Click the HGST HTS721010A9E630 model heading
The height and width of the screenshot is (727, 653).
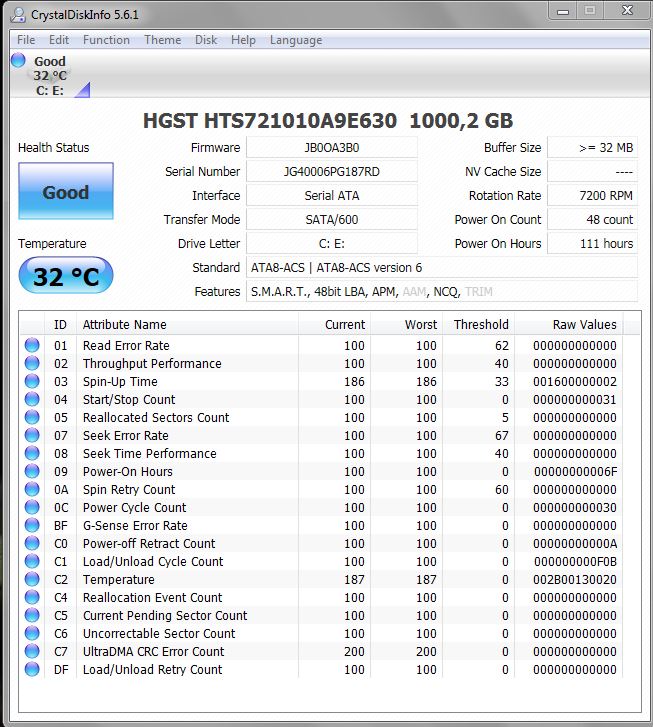[x=327, y=121]
